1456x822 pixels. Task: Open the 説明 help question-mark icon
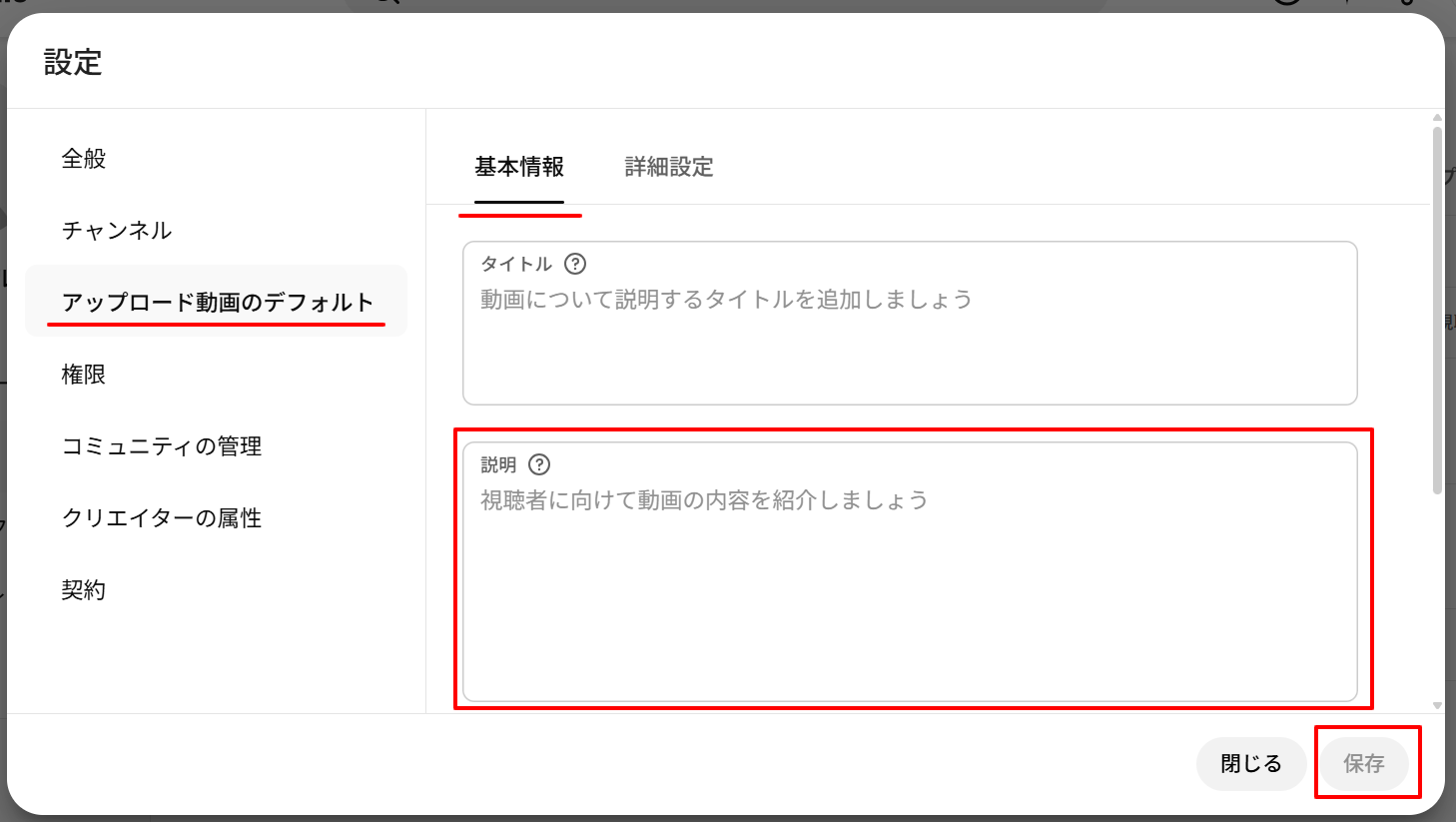[539, 464]
